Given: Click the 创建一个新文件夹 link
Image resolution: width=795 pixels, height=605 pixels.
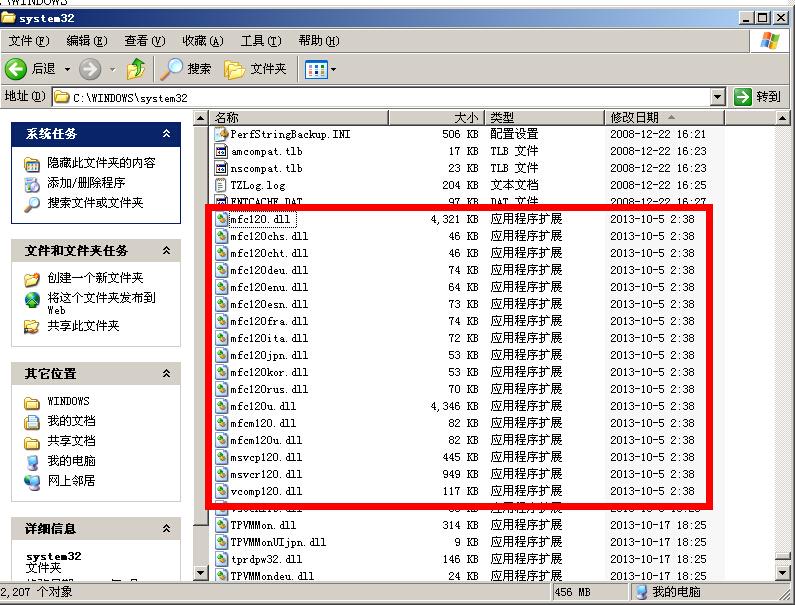Looking at the screenshot, I should pyautogui.click(x=95, y=278).
